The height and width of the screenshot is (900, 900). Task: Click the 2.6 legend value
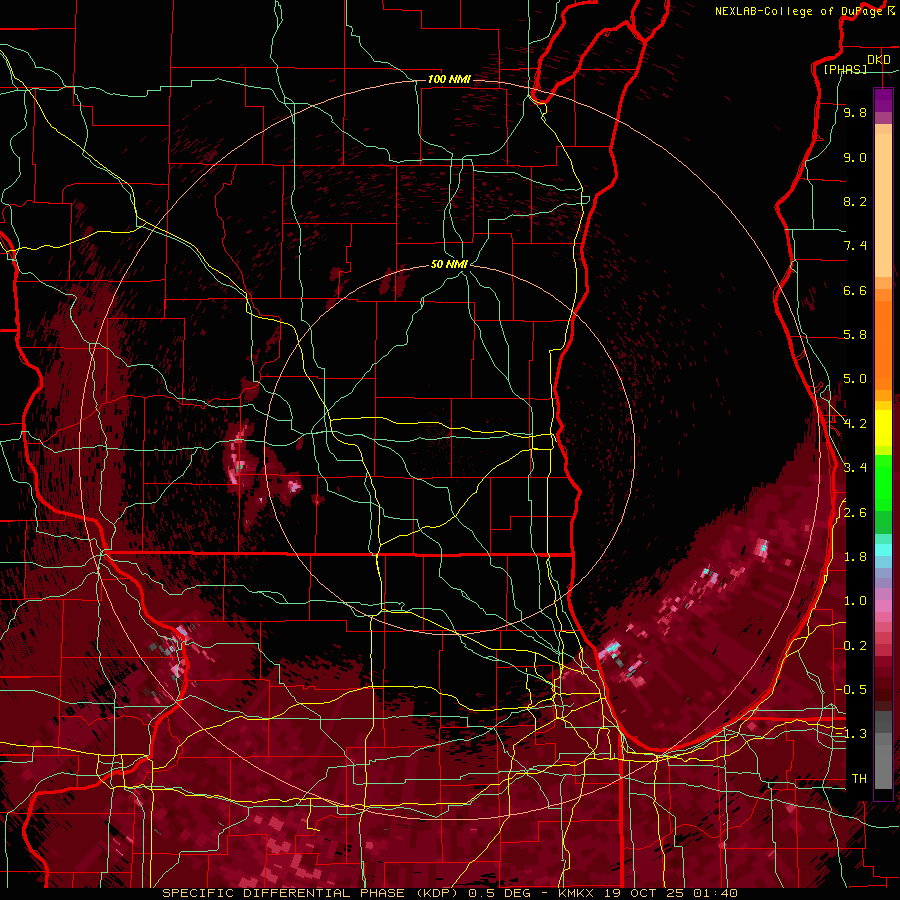[855, 513]
